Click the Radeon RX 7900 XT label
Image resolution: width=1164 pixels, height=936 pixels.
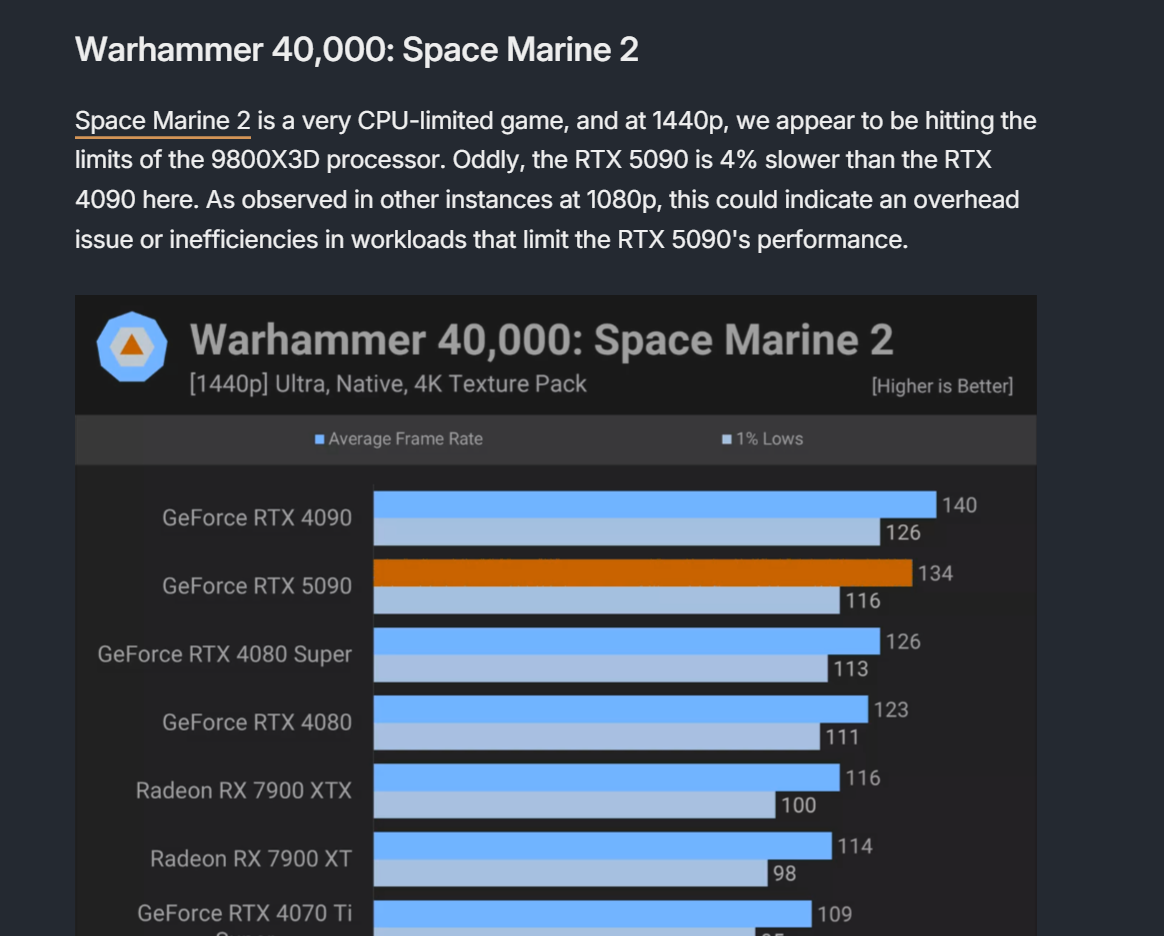click(251, 859)
